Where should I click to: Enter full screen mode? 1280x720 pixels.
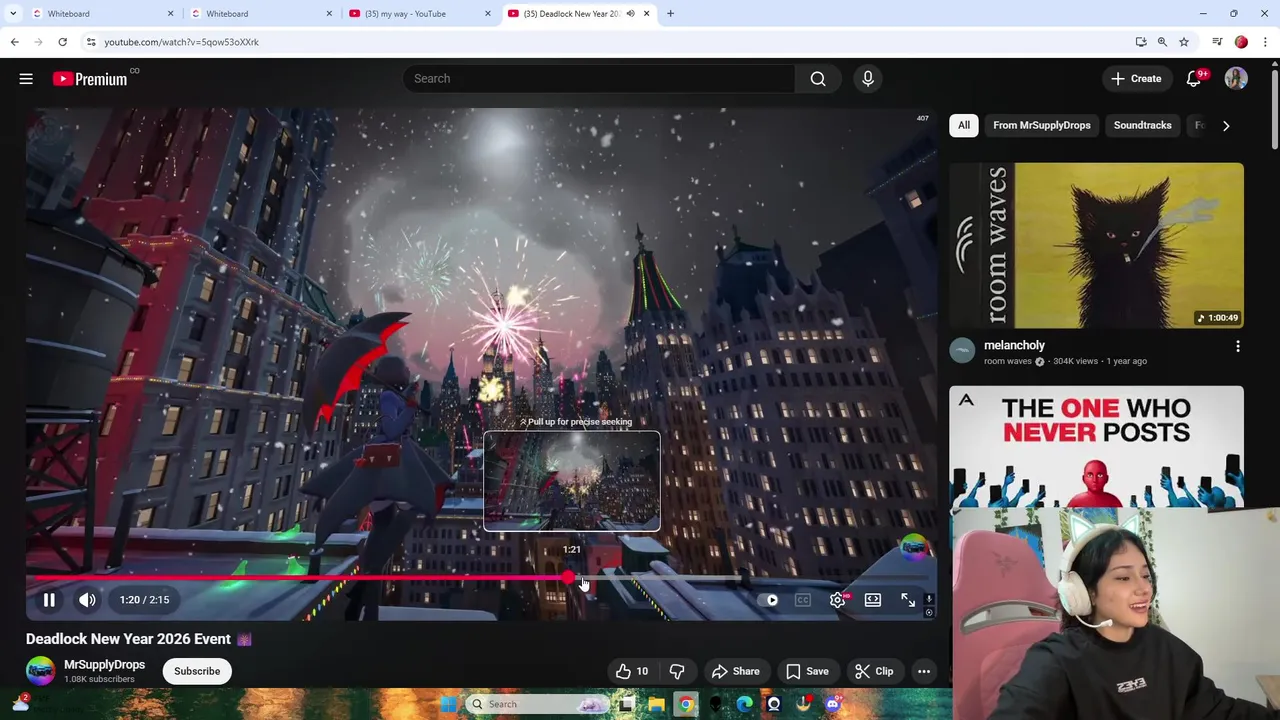tap(907, 600)
